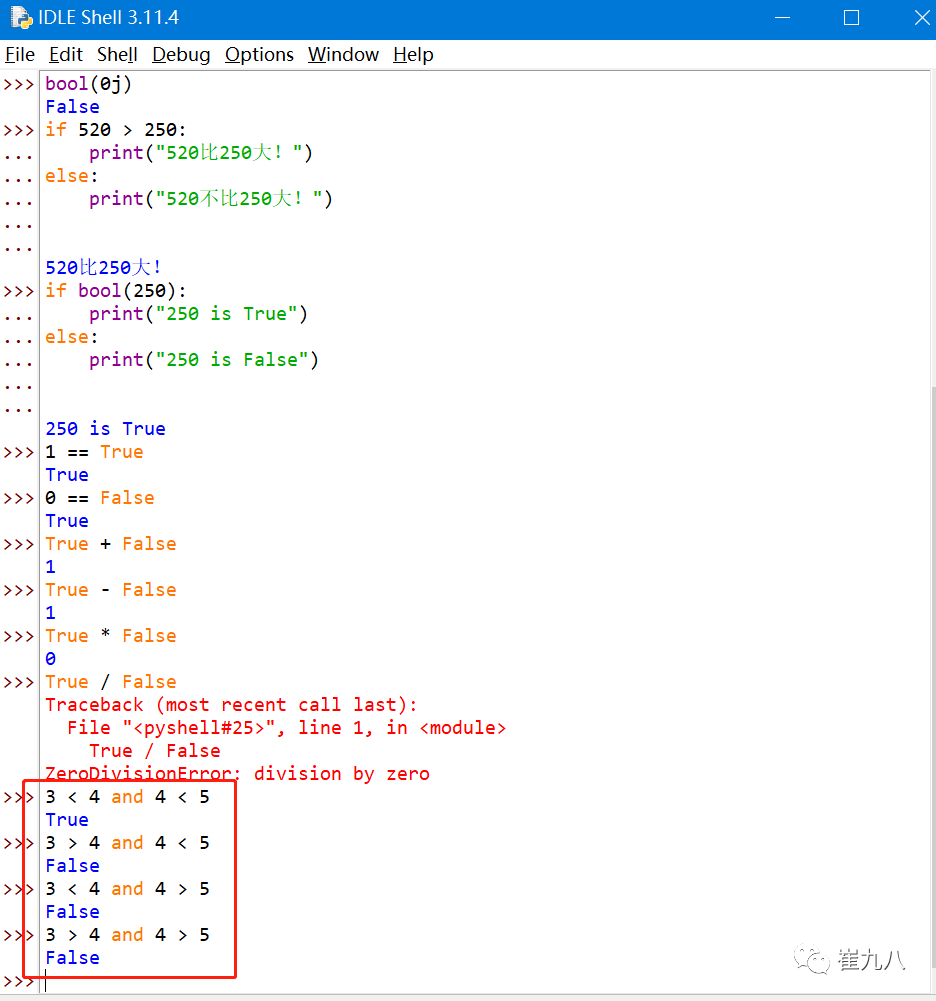Open the Options menu
The width and height of the screenshot is (936, 1001).
pyautogui.click(x=259, y=55)
